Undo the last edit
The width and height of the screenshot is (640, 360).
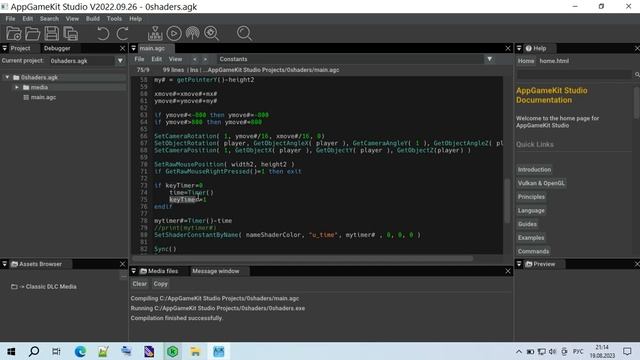point(103,33)
